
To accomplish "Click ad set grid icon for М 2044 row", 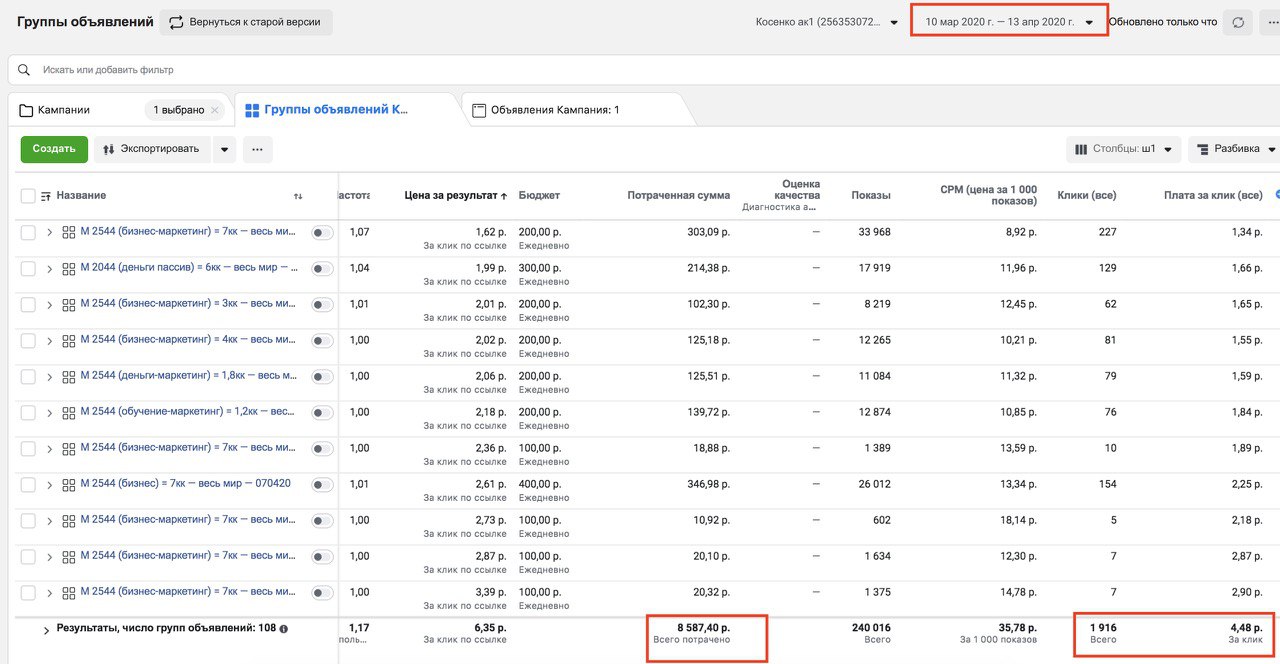I will coord(69,268).
